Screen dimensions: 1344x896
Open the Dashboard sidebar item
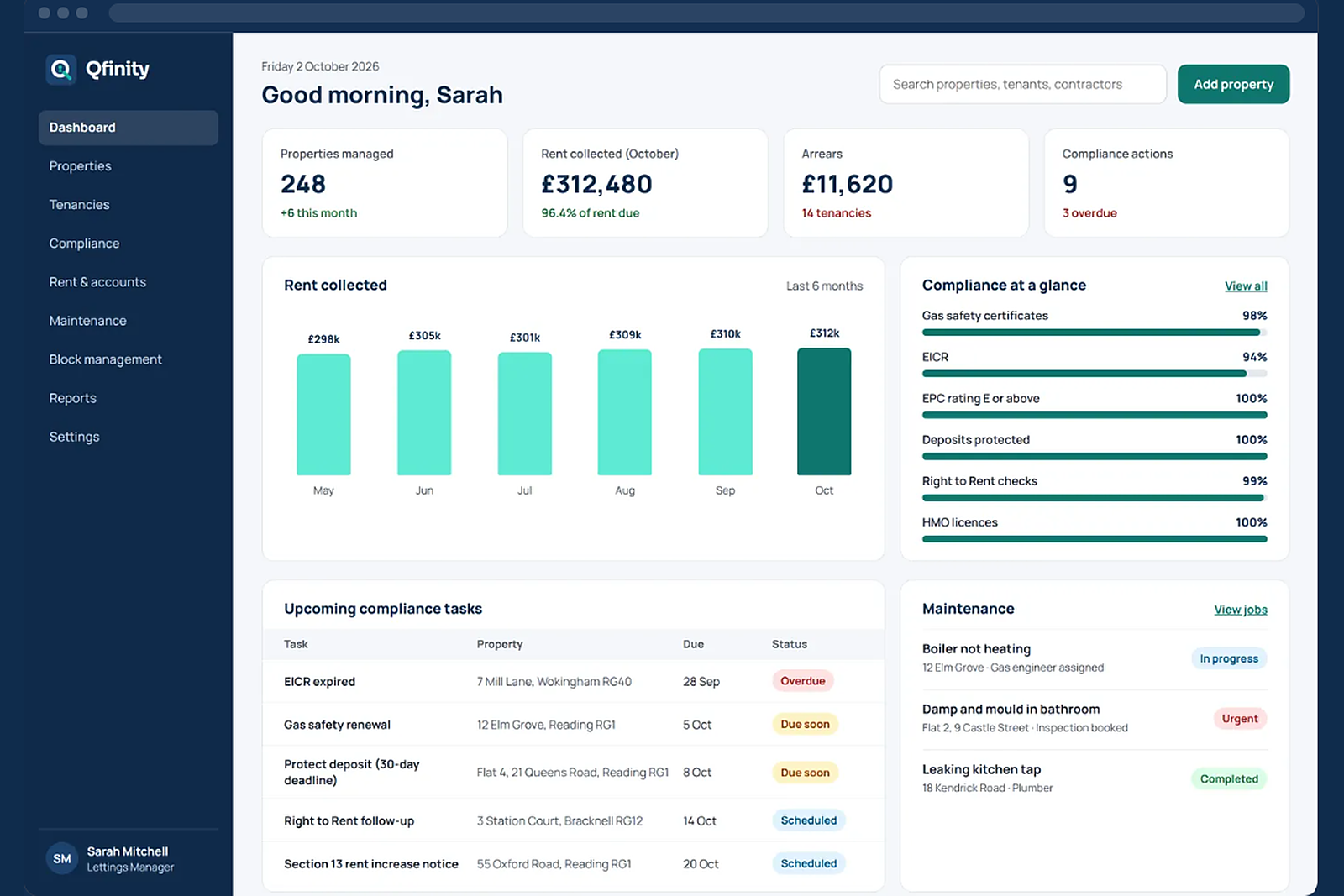click(x=129, y=128)
